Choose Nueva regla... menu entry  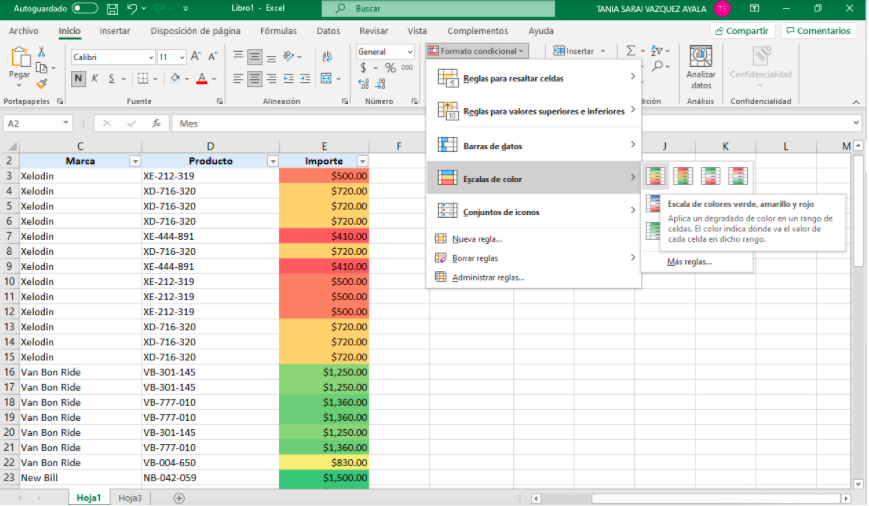tap(477, 239)
